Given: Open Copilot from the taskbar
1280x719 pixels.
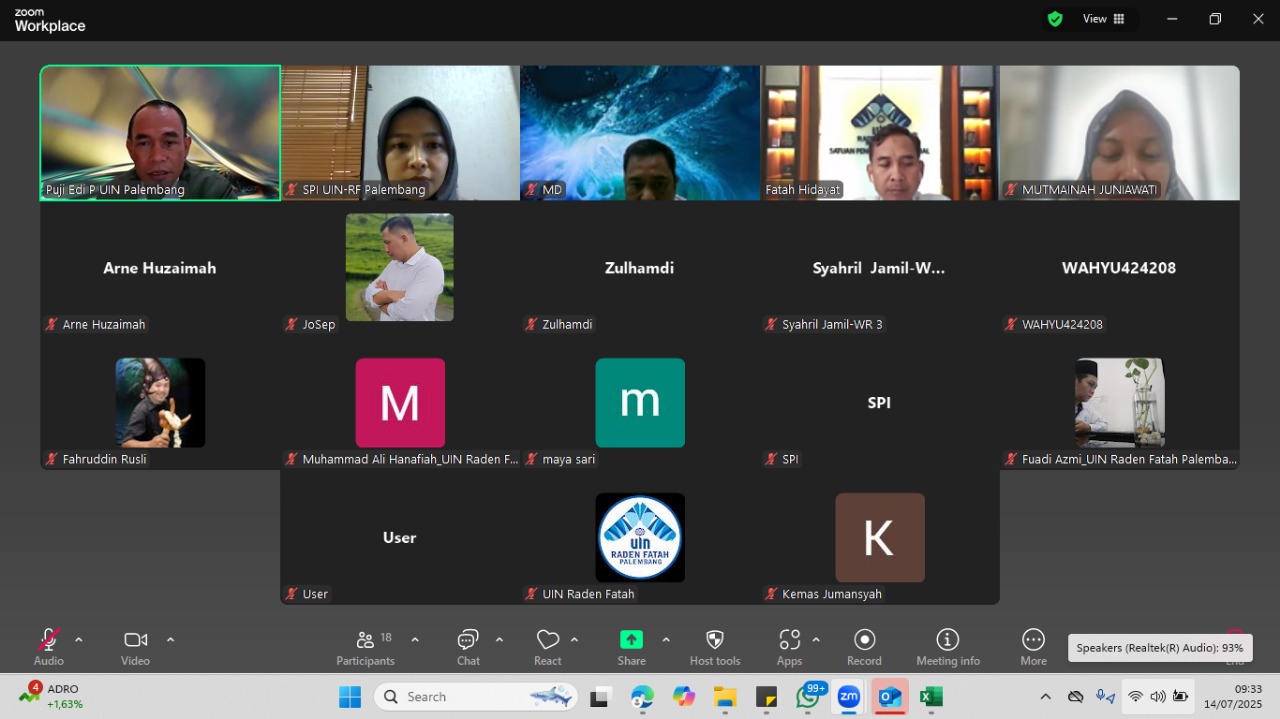Looking at the screenshot, I should tap(684, 697).
